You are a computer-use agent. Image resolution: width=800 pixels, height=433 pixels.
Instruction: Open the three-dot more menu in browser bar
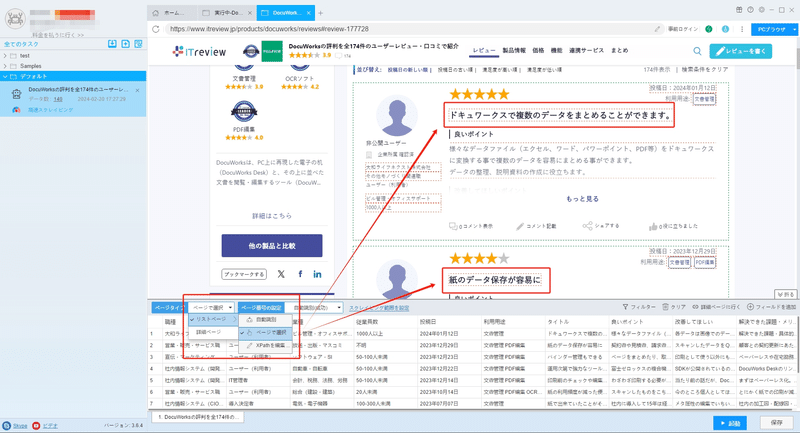click(x=742, y=29)
